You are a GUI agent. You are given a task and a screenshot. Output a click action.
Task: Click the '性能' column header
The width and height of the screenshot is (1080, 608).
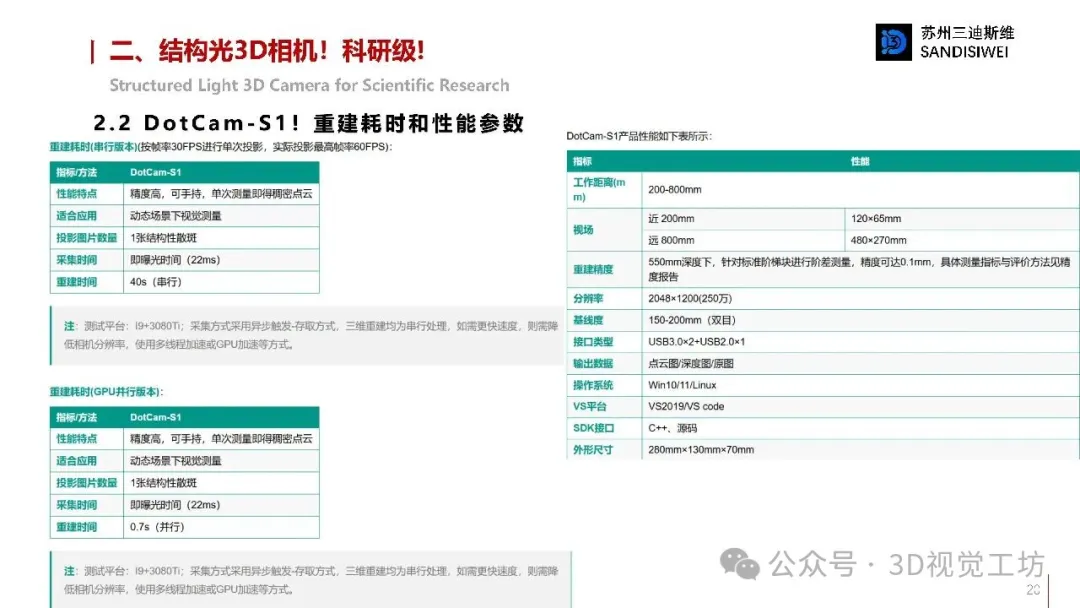860,161
